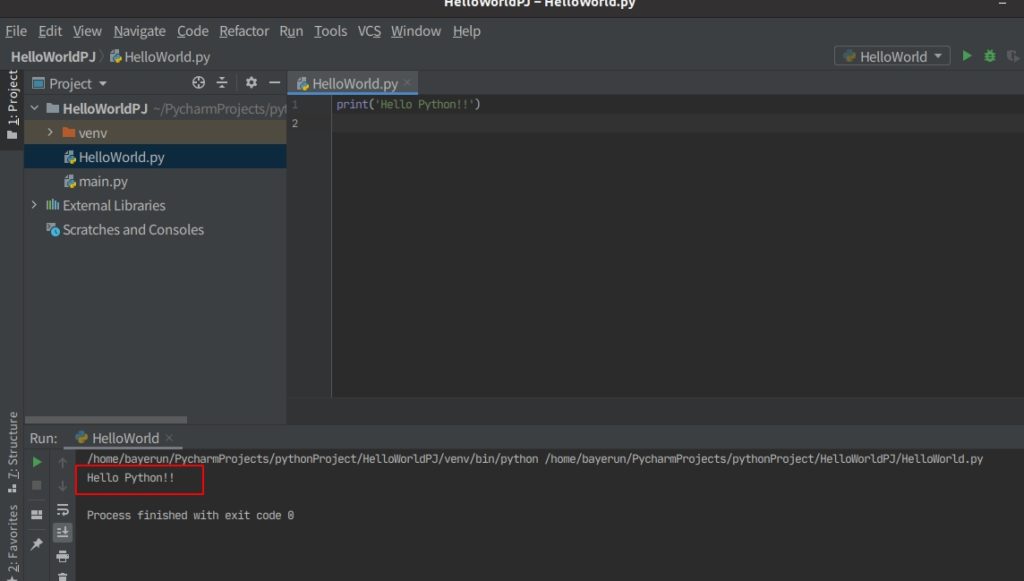Open Project panel gear settings
This screenshot has height=581, width=1024.
pos(251,83)
